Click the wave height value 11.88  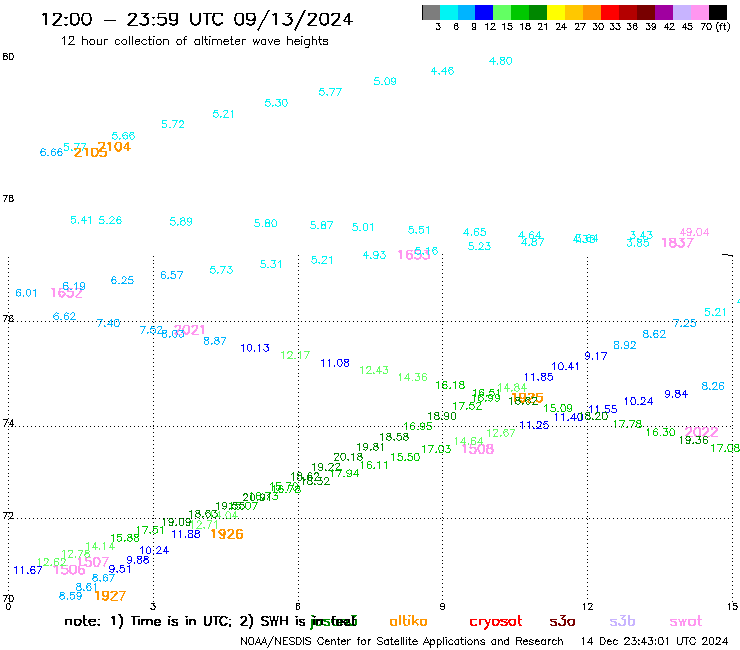point(186,534)
